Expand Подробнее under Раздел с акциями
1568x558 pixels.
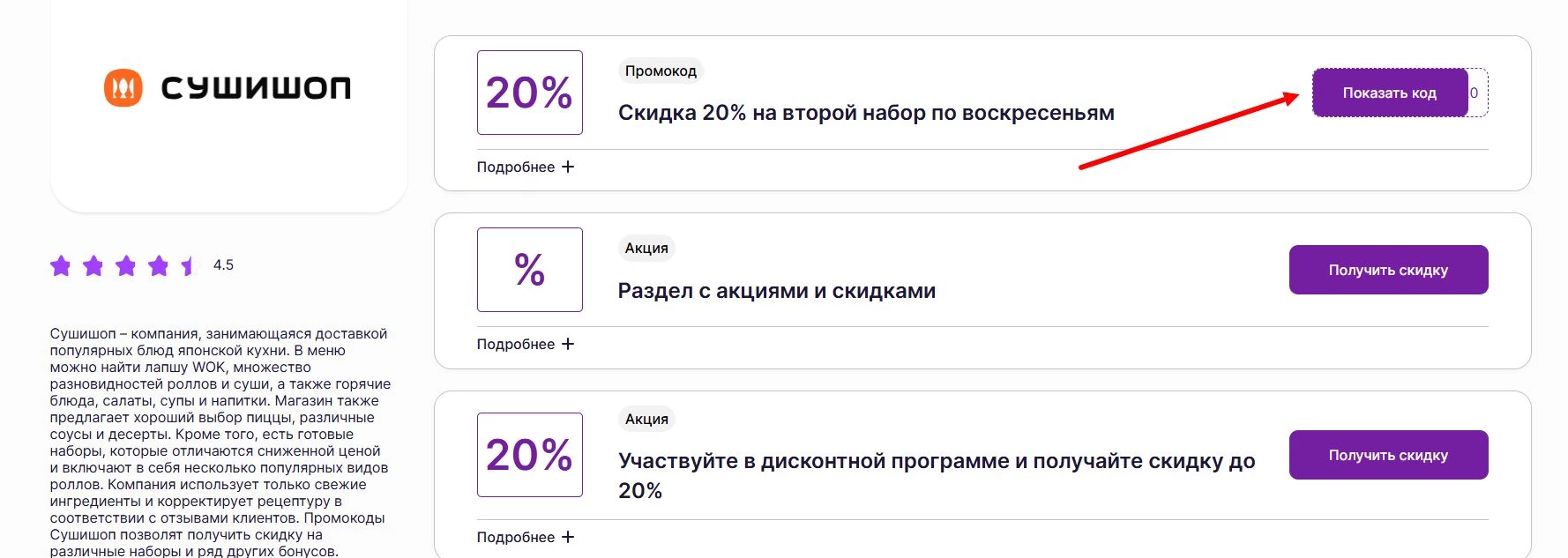[525, 344]
